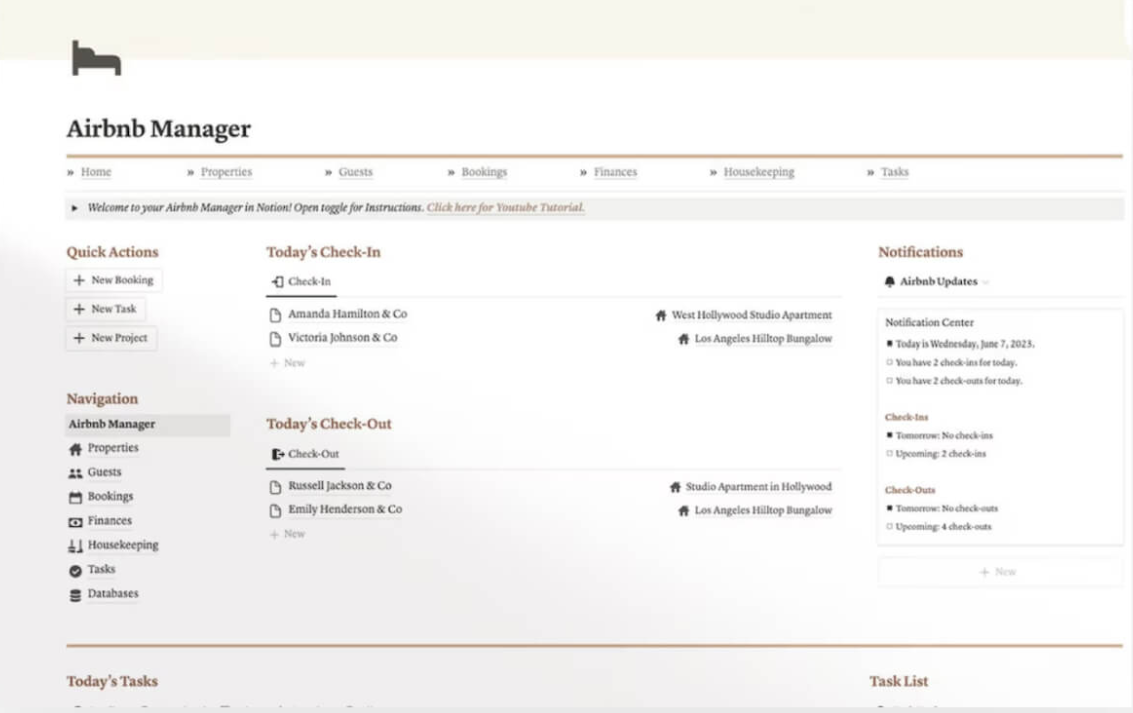This screenshot has height=713, width=1133.
Task: Click plus icon on New Task
Action: click(79, 309)
